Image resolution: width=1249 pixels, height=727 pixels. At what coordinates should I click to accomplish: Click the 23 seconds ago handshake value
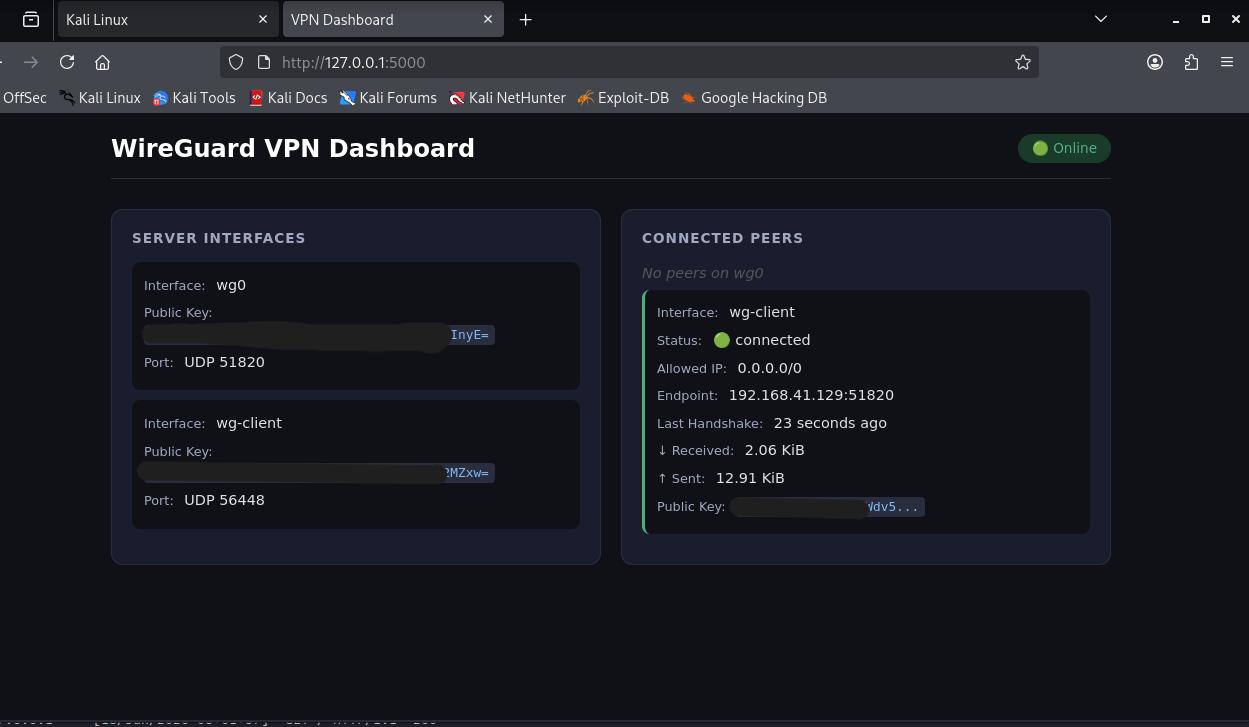click(830, 423)
